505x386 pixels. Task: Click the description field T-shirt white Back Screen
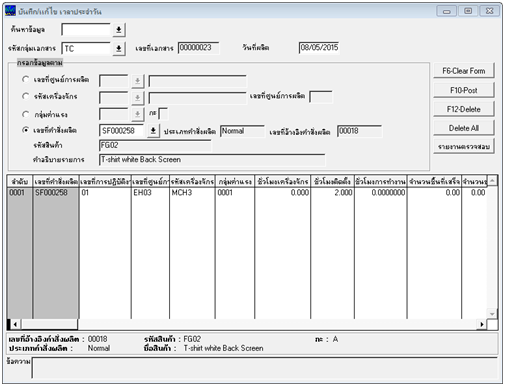[212, 160]
